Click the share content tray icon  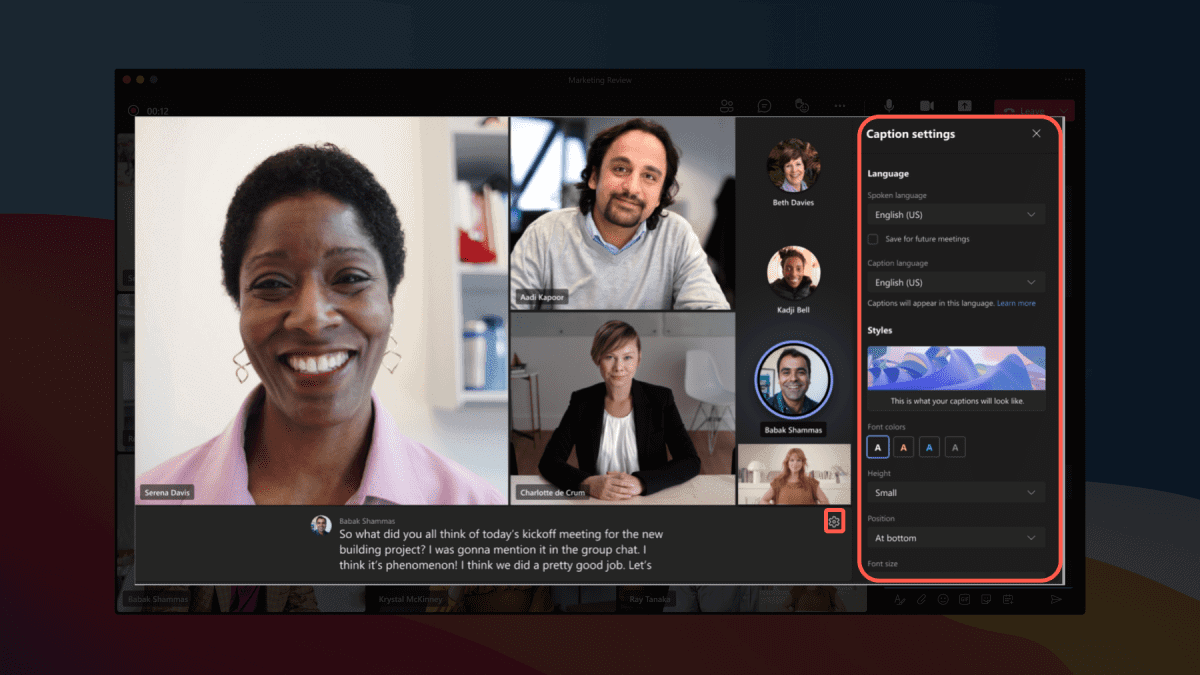[964, 106]
